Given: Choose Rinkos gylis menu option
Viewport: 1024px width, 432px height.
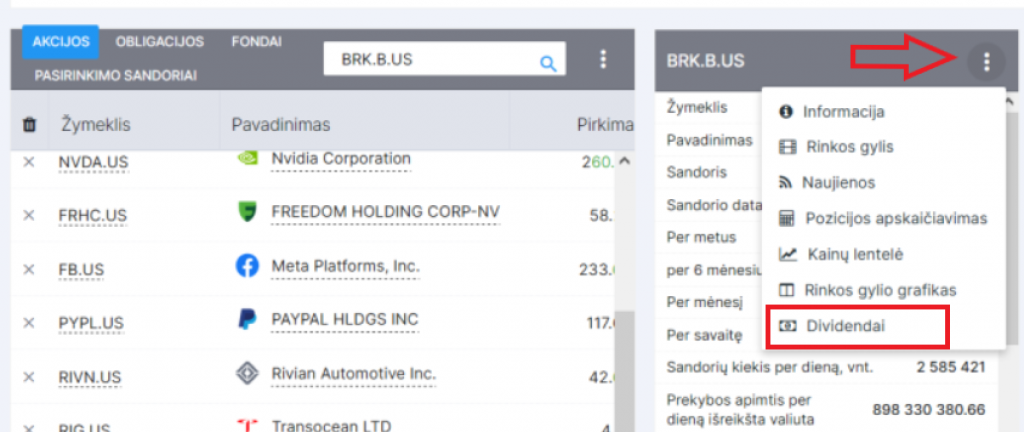Looking at the screenshot, I should pos(848,147).
